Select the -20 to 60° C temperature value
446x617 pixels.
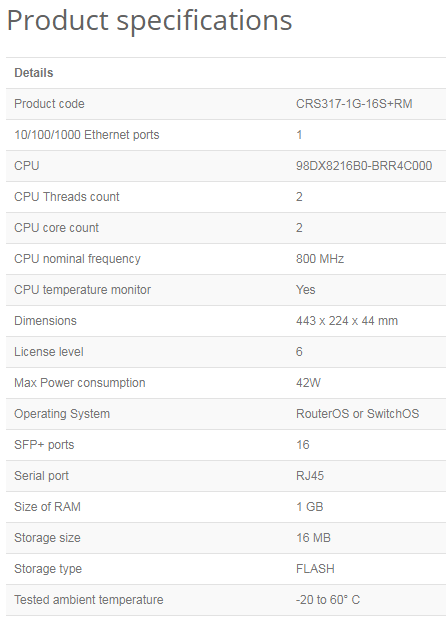click(328, 600)
